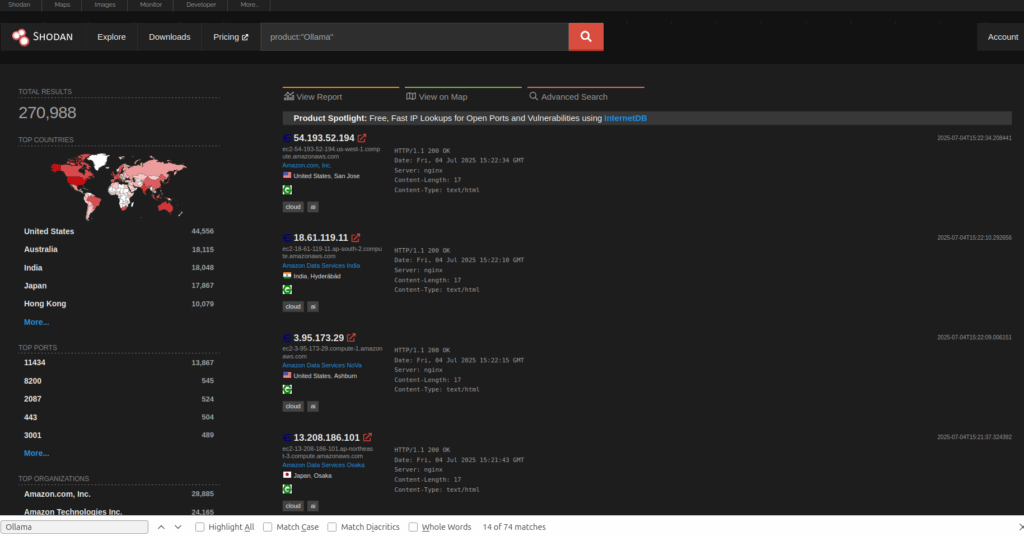This screenshot has width=1024, height=536.
Task: Click Amazon Data Services India link
Action: (x=321, y=266)
